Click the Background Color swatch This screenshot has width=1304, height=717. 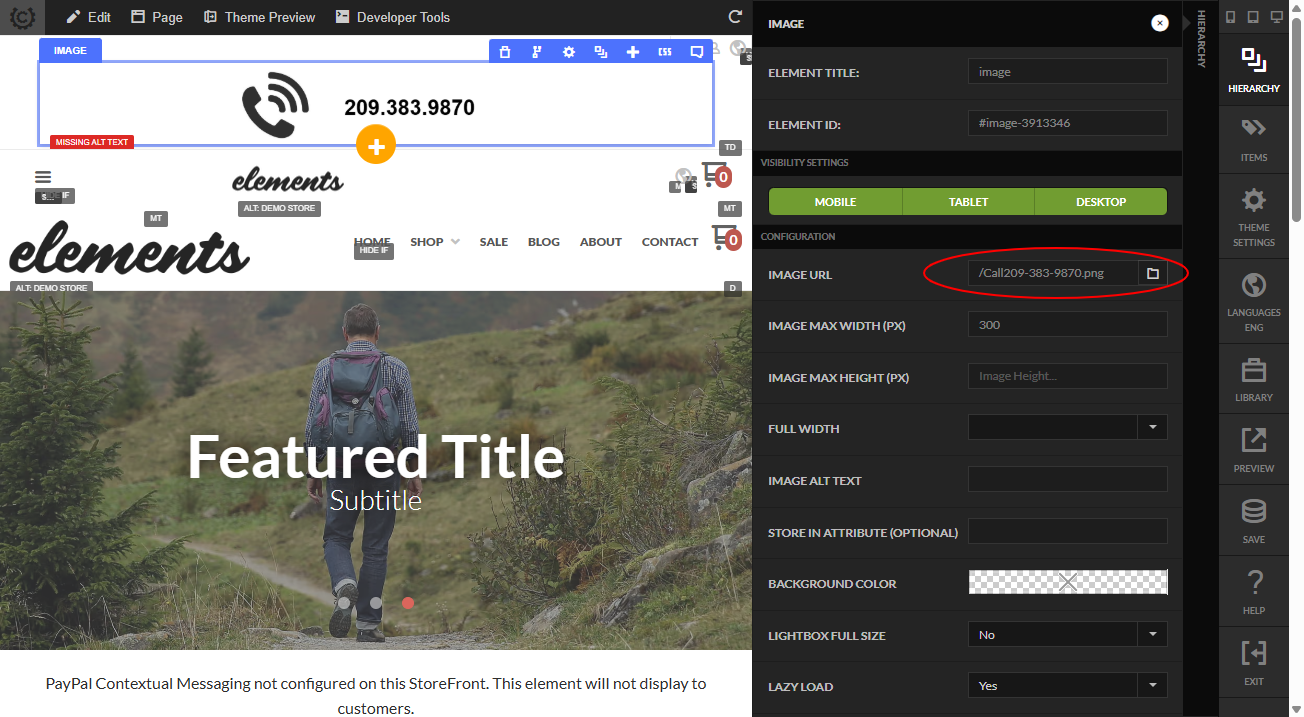point(1068,582)
